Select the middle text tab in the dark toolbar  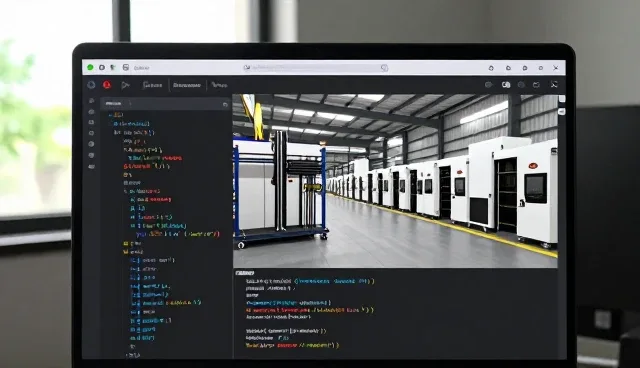[187, 85]
